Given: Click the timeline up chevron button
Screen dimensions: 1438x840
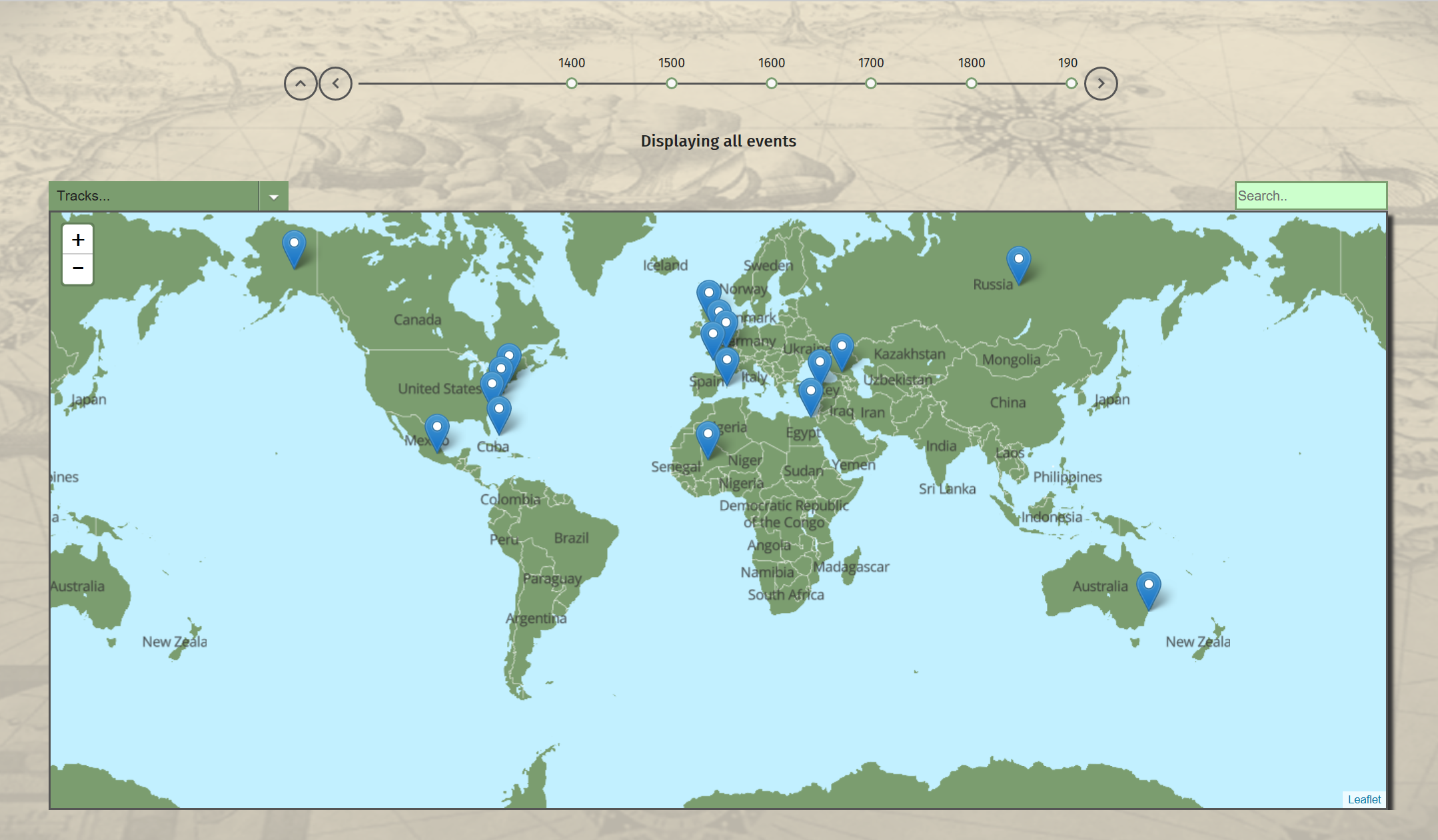Looking at the screenshot, I should point(301,84).
